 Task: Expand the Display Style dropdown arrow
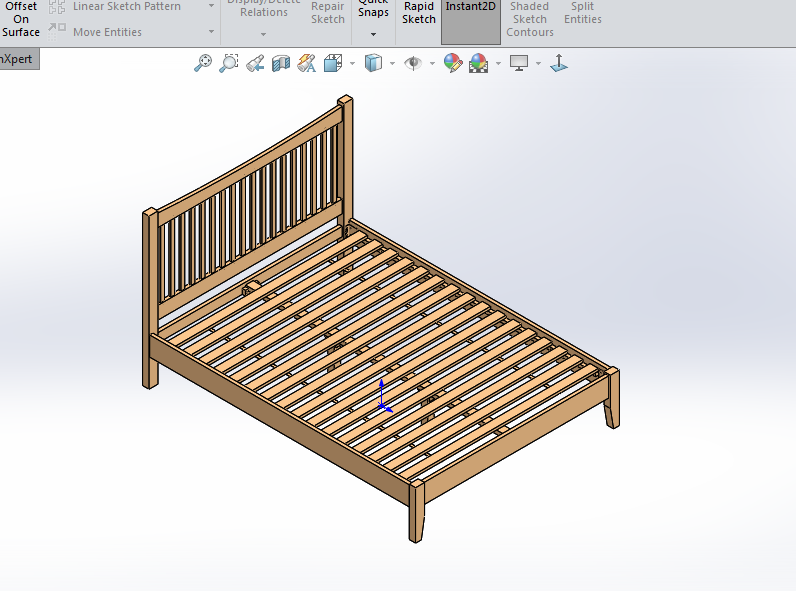click(392, 63)
